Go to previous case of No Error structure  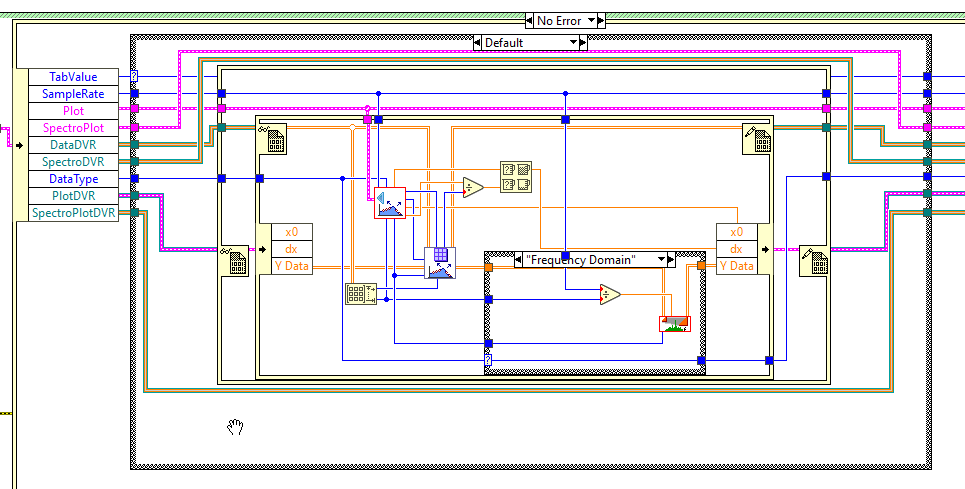[529, 20]
